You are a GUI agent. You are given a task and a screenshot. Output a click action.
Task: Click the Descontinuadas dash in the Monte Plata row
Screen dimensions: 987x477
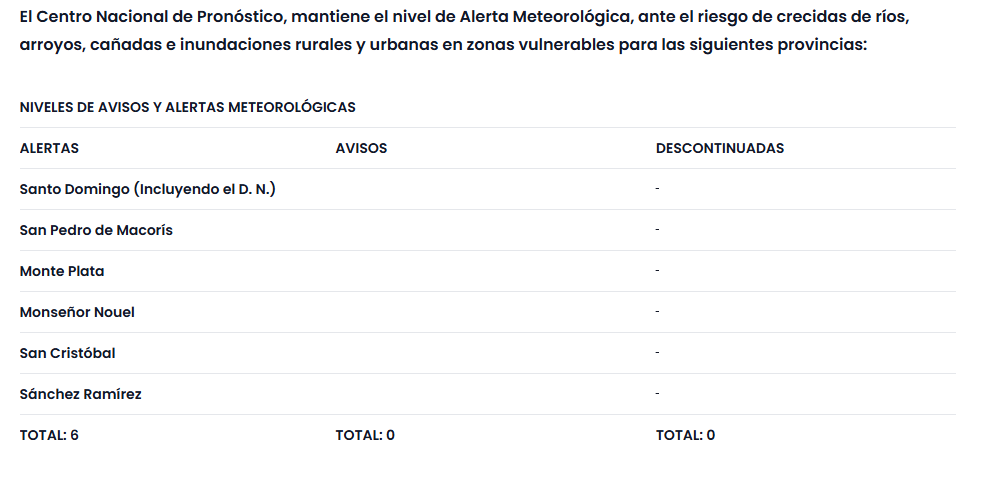(x=658, y=271)
